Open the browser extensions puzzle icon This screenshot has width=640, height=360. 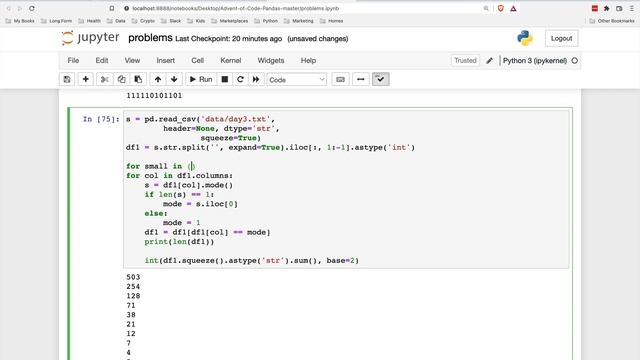click(607, 8)
